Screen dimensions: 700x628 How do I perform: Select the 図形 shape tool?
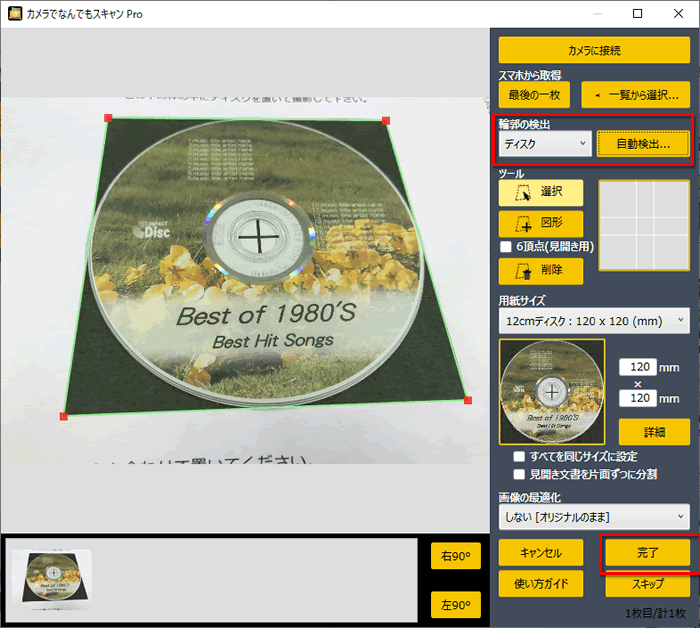click(541, 224)
